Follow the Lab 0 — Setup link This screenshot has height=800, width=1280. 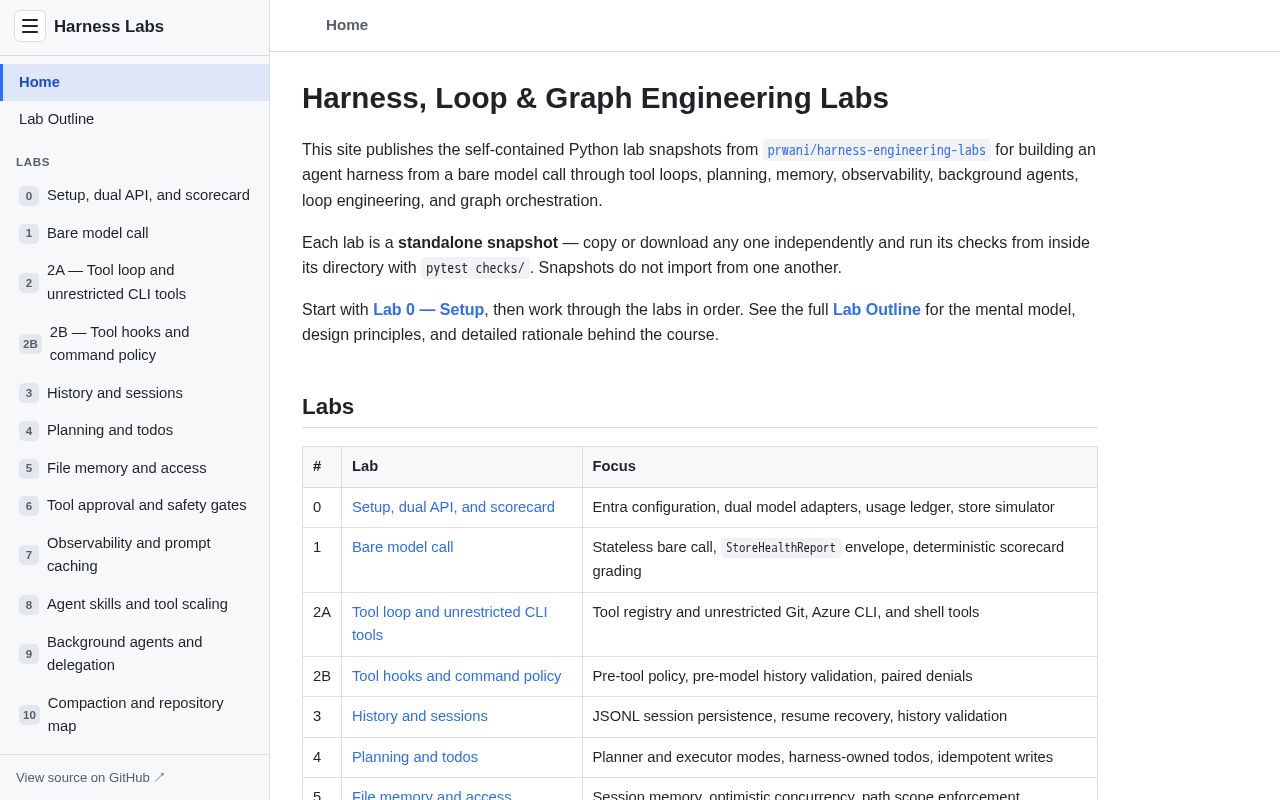[428, 310]
